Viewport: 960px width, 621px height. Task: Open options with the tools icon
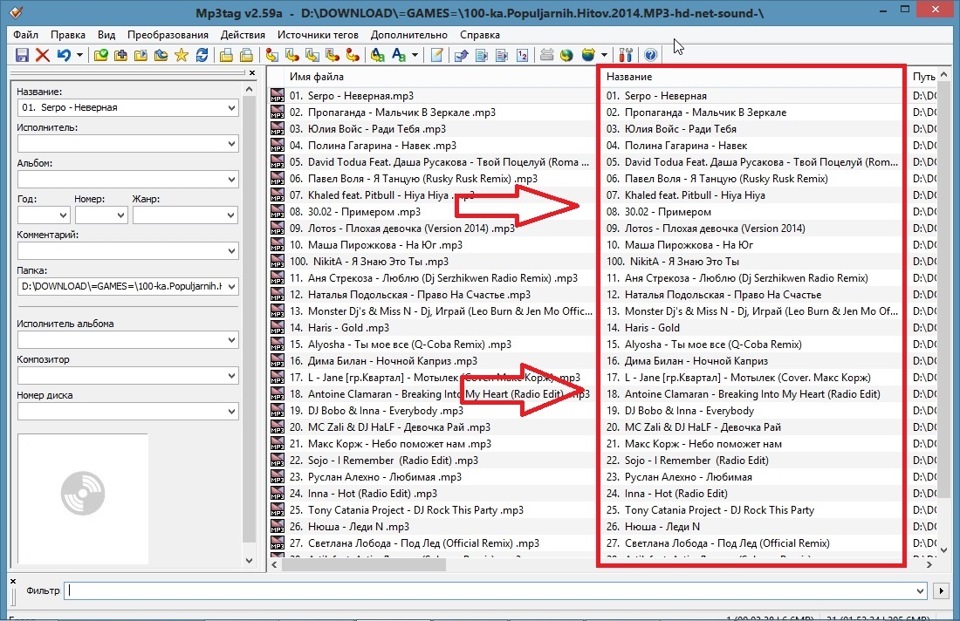point(625,55)
